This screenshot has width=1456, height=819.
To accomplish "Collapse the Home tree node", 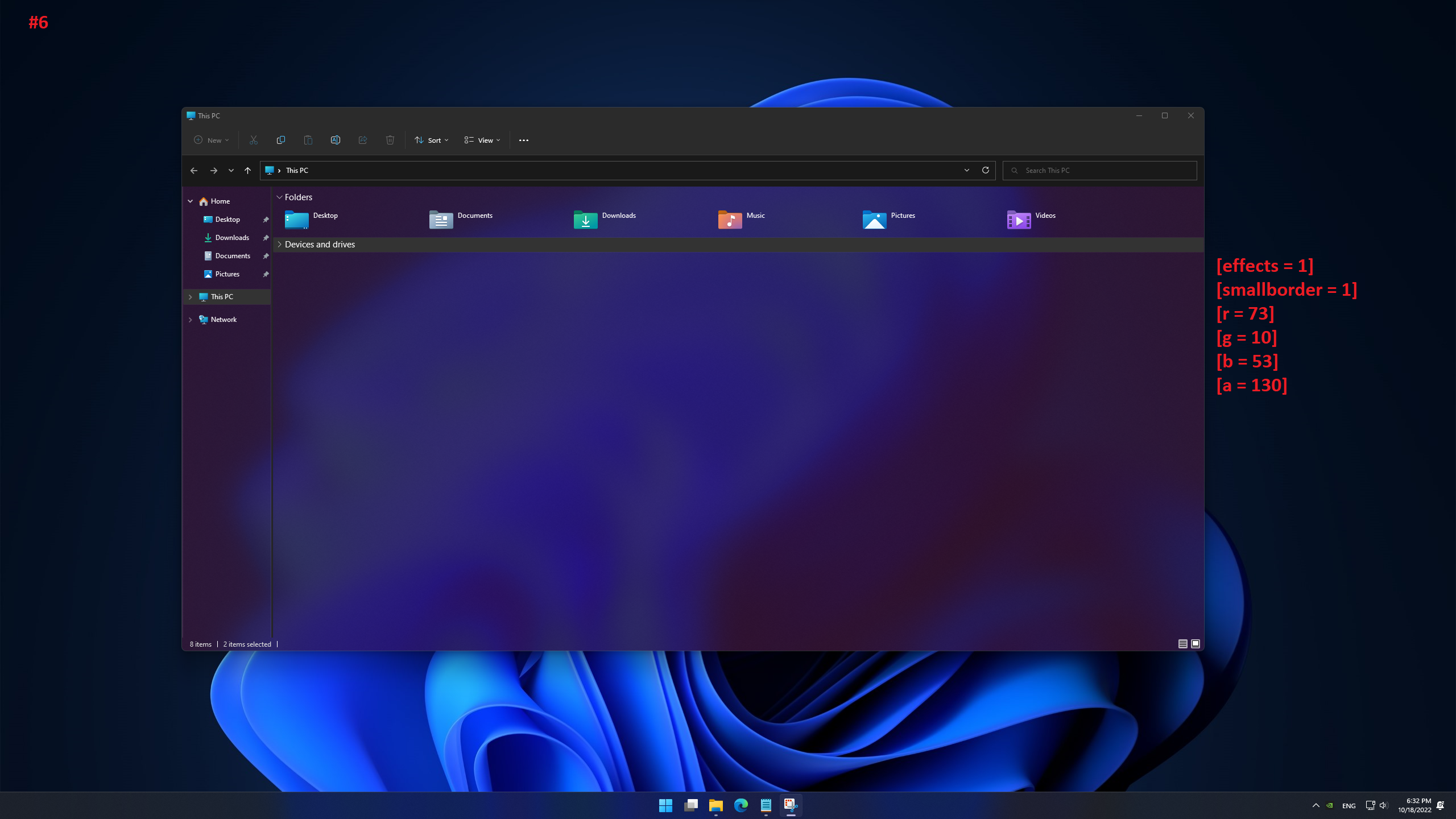I will (191, 201).
